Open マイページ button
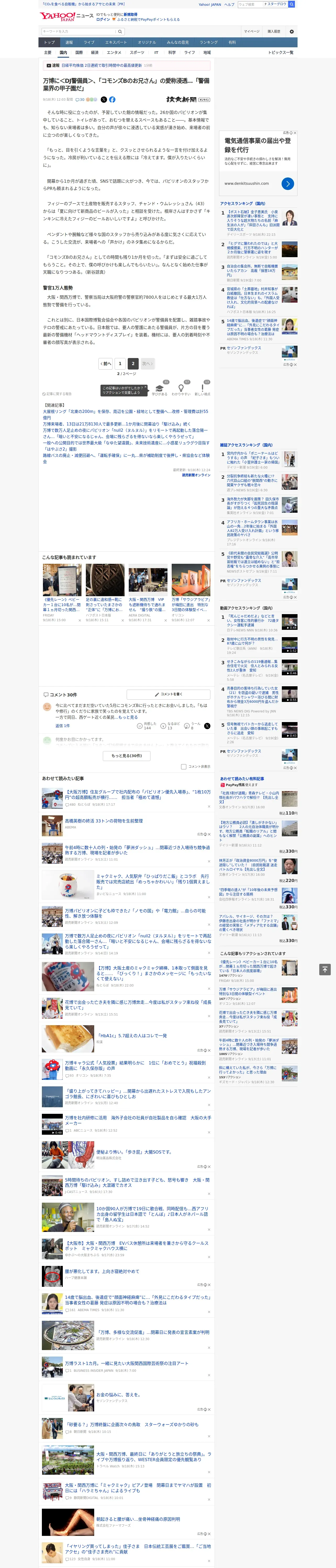336x1568 pixels. (251, 31)
